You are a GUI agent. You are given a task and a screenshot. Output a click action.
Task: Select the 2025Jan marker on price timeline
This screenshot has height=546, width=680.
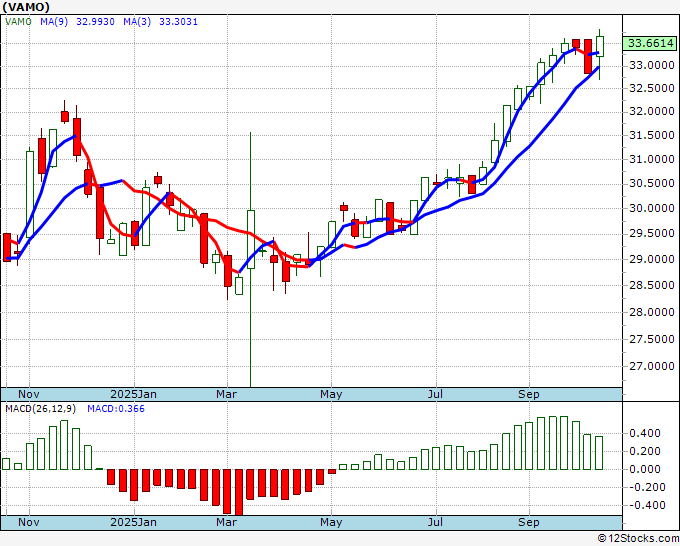pos(134,394)
